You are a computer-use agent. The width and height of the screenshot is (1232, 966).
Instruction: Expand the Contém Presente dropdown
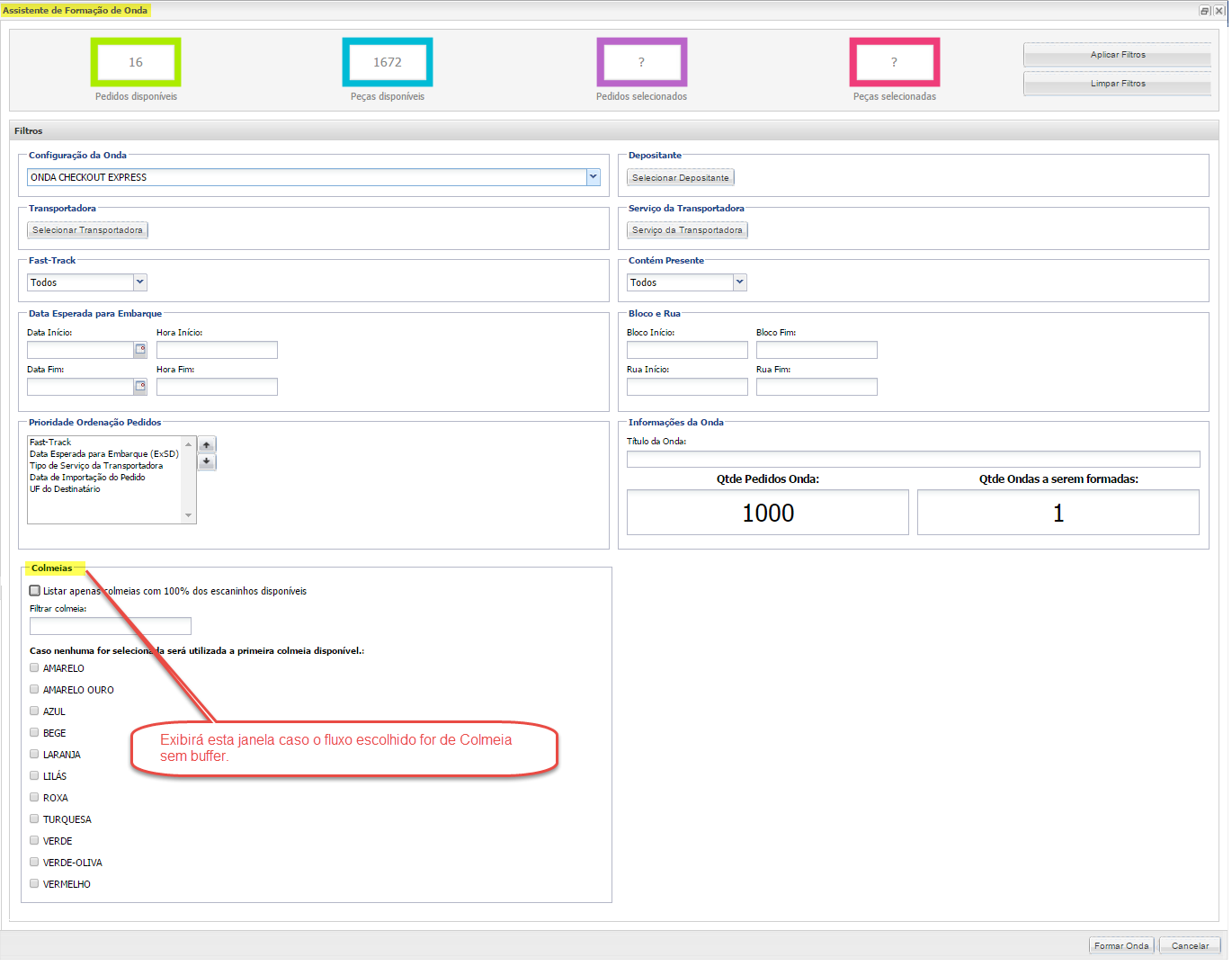[740, 282]
